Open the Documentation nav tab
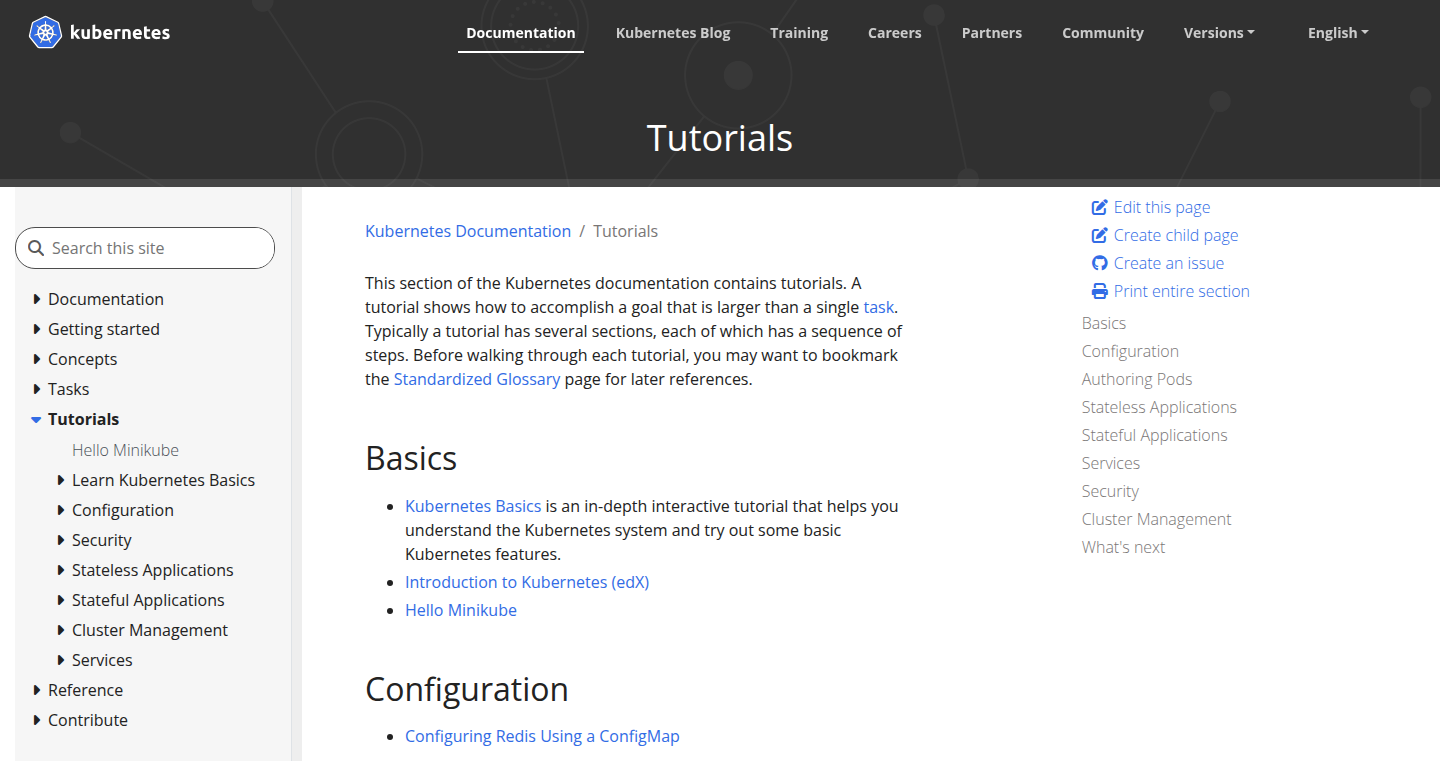This screenshot has height=761, width=1440. pyautogui.click(x=521, y=33)
